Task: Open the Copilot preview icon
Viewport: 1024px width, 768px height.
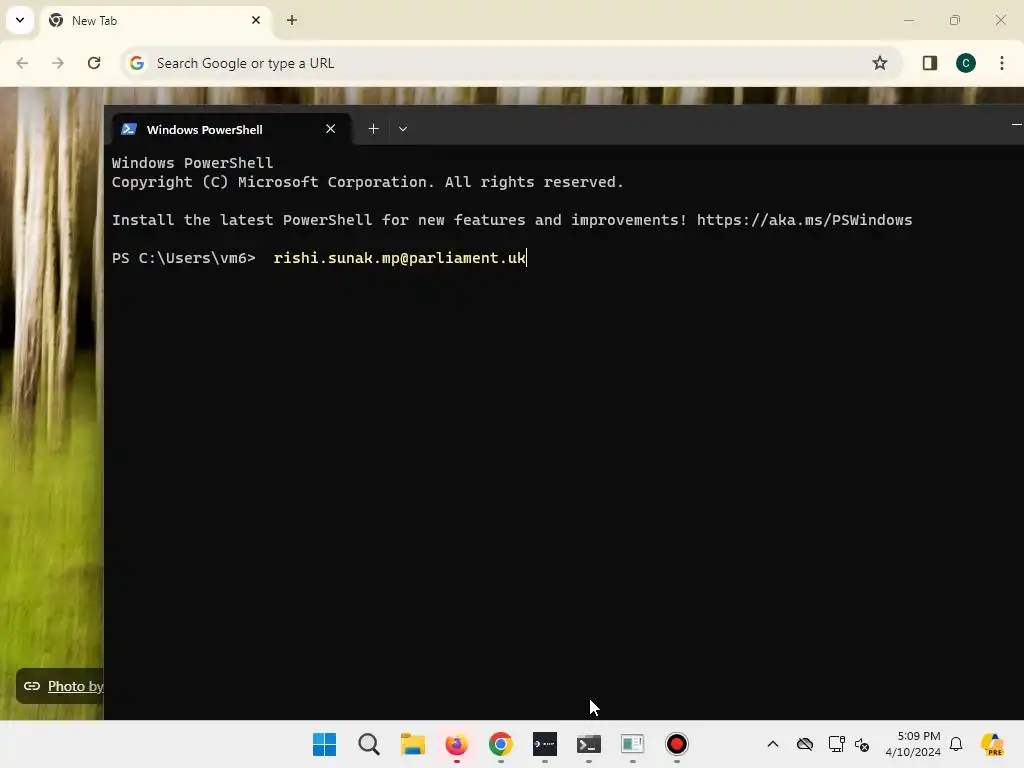Action: point(993,744)
